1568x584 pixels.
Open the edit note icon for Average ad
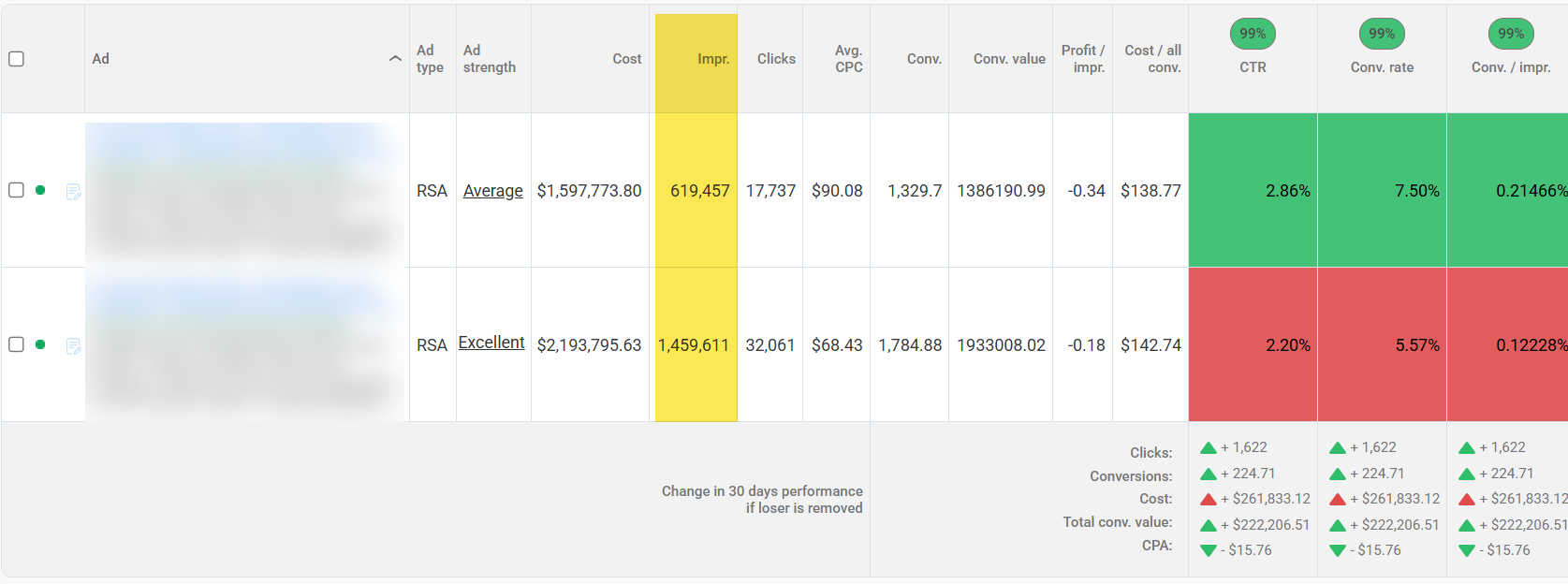[74, 192]
